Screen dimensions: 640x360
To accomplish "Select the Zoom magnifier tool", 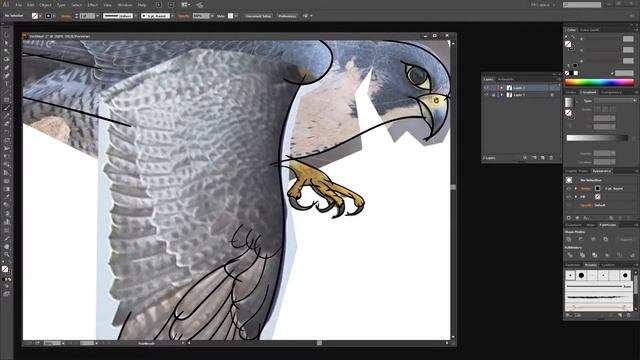I will (x=6, y=255).
